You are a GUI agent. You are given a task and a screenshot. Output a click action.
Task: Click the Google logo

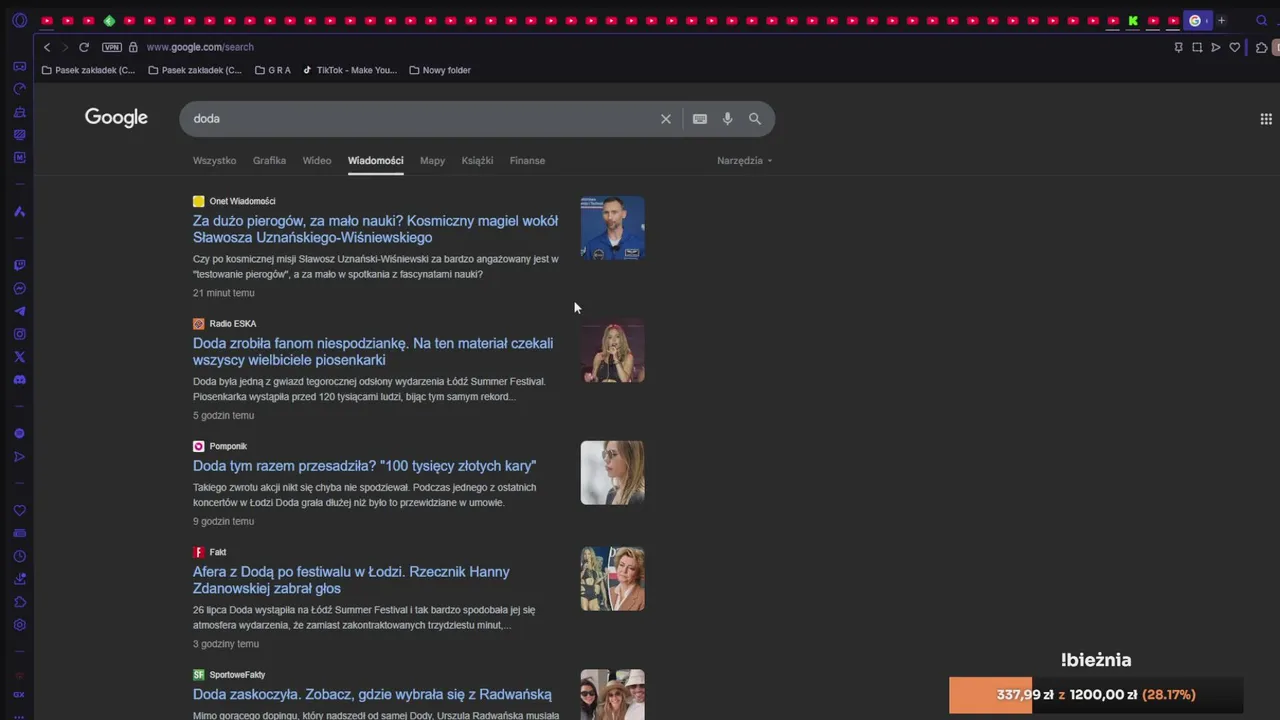tap(116, 118)
